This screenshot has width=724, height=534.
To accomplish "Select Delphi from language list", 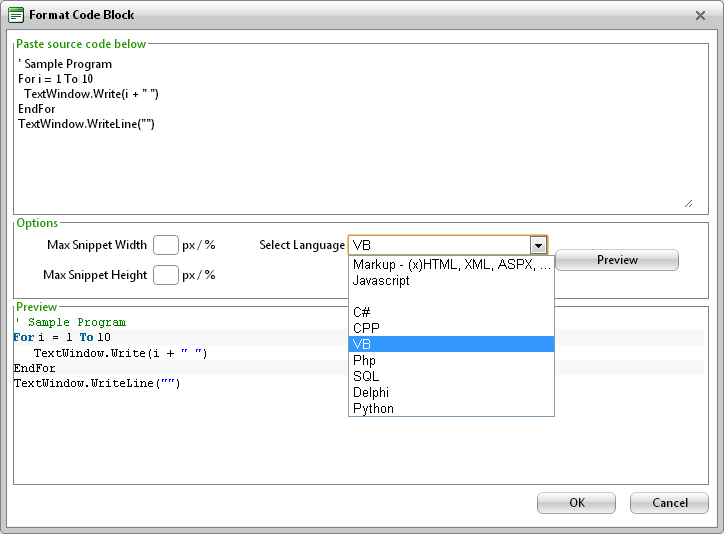I will pos(451,392).
